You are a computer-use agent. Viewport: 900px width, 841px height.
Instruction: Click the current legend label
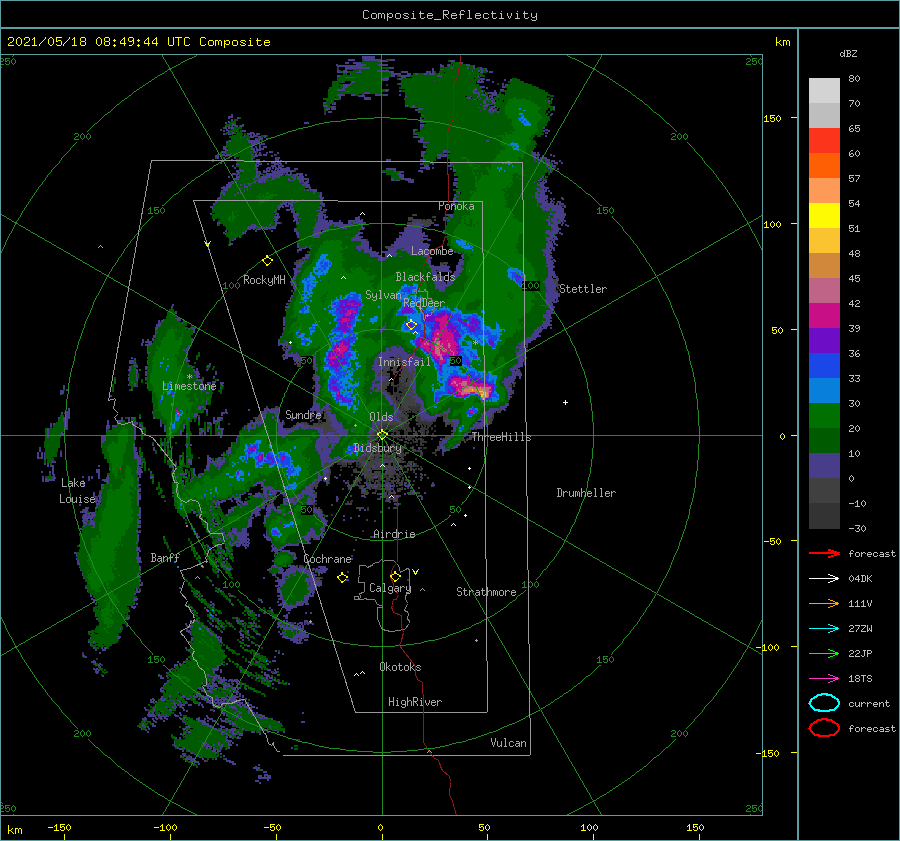point(869,703)
